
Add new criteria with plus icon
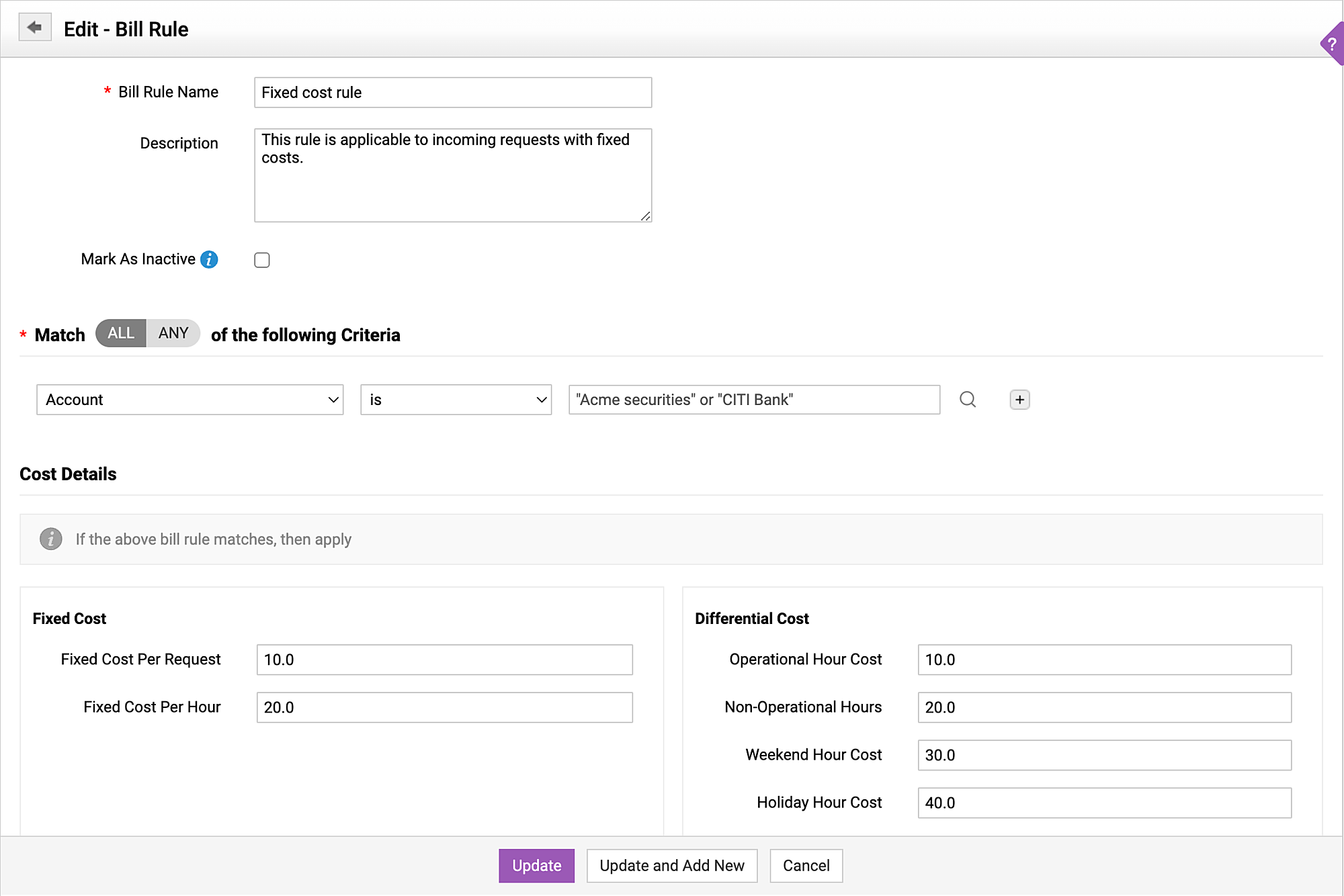point(1019,400)
